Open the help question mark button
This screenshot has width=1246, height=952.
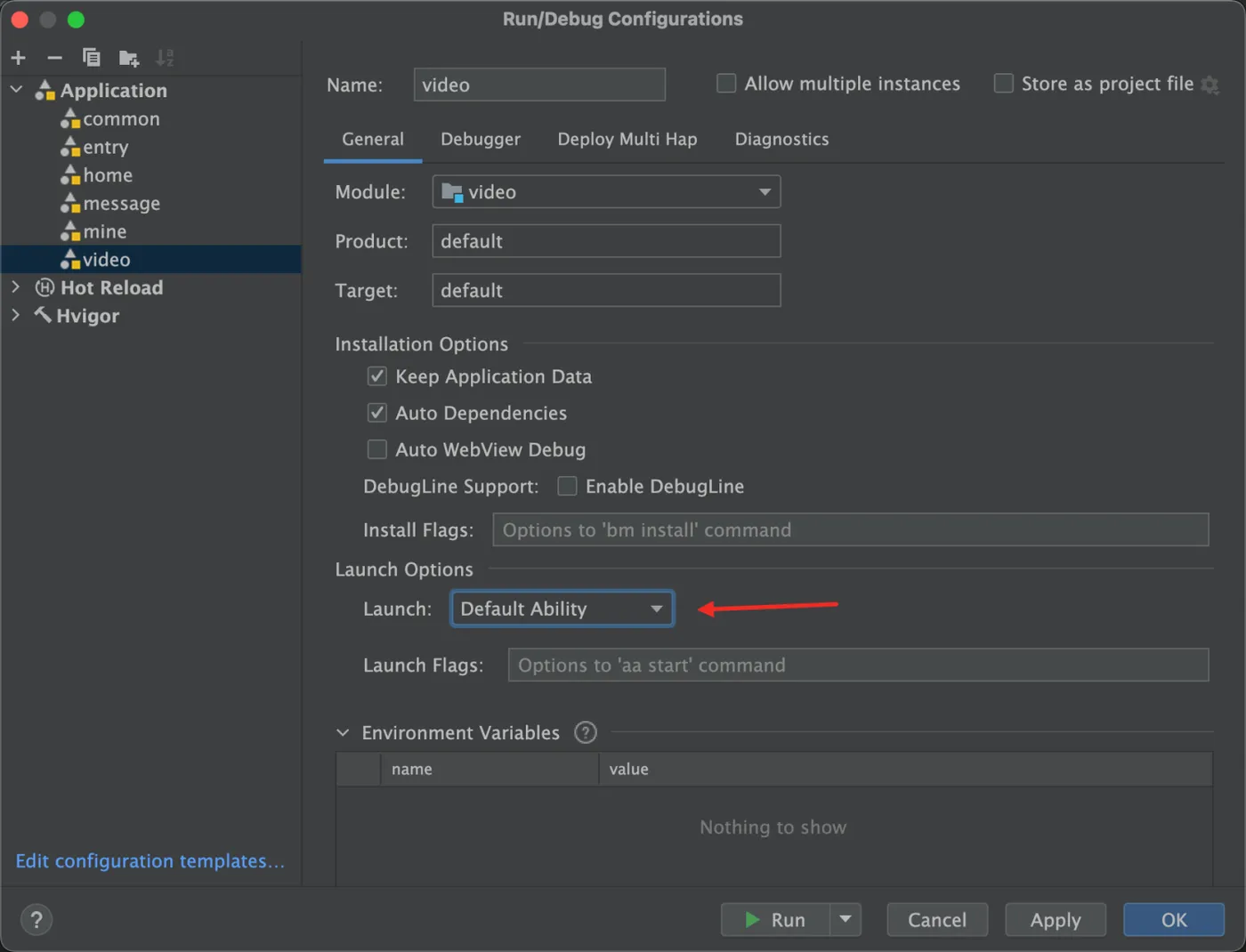click(x=36, y=920)
